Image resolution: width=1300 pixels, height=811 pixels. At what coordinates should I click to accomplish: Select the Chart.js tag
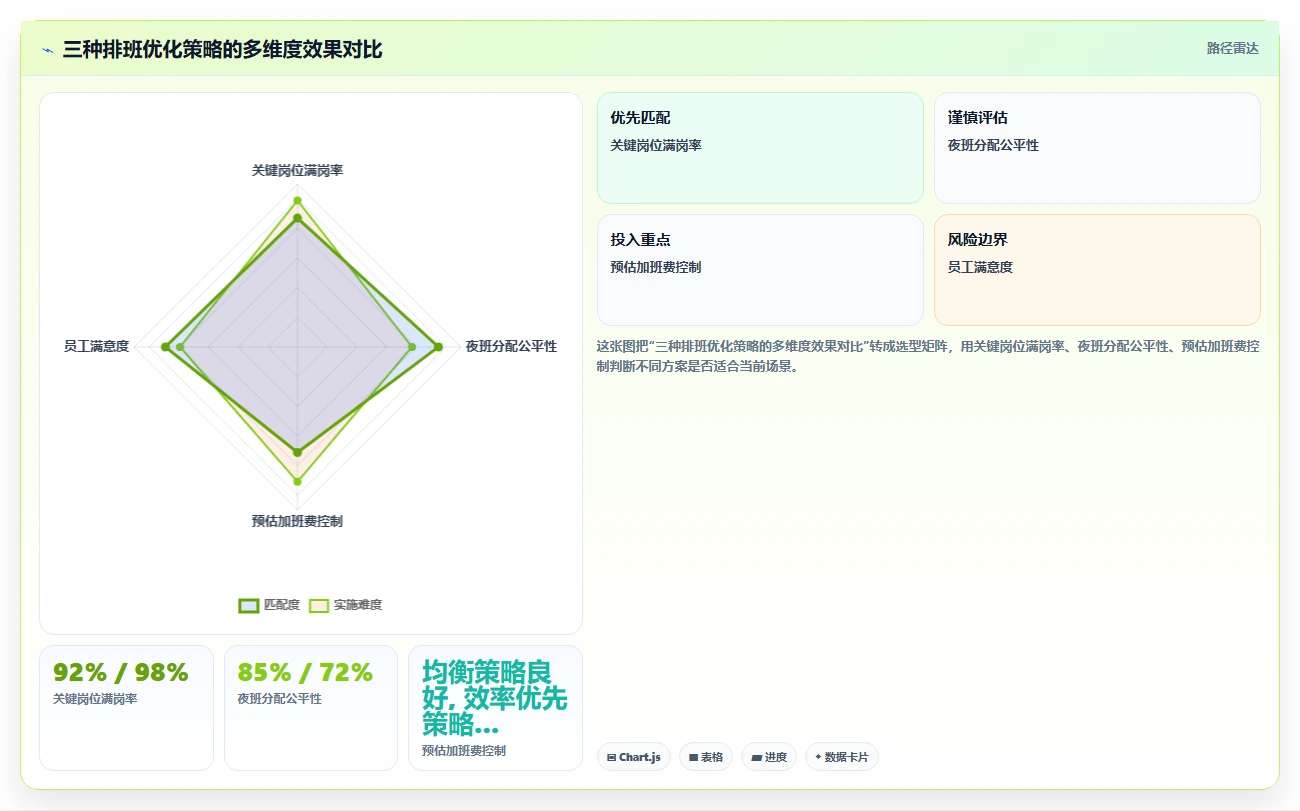(x=634, y=757)
